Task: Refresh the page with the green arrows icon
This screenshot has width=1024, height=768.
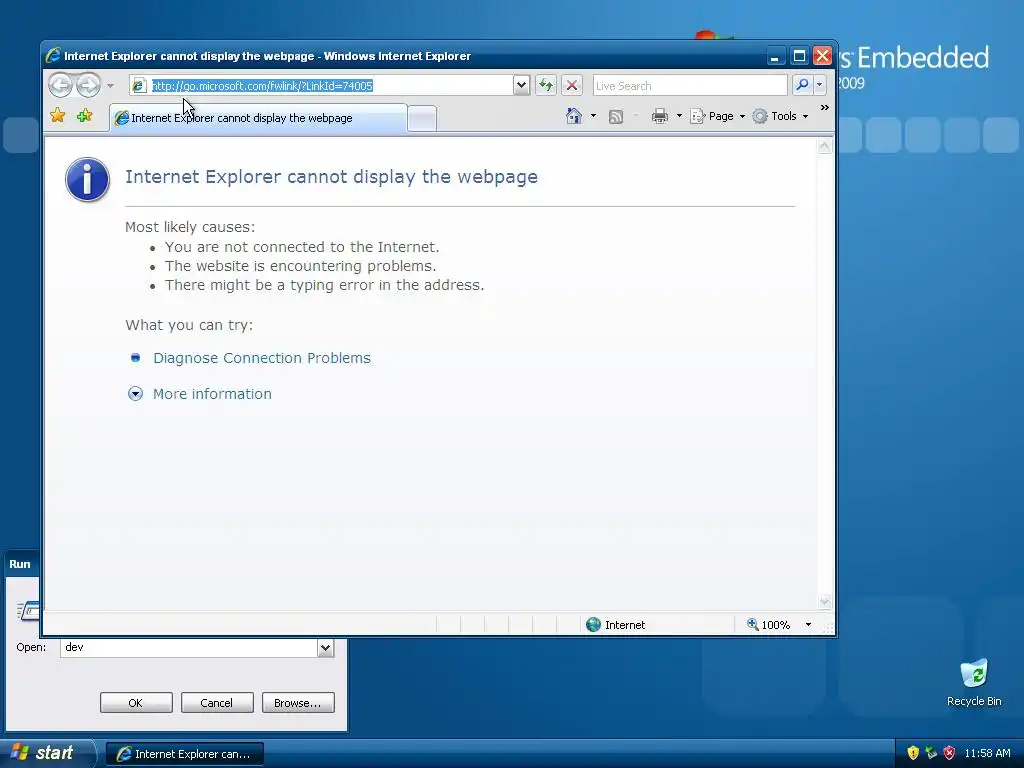Action: pyautogui.click(x=546, y=85)
